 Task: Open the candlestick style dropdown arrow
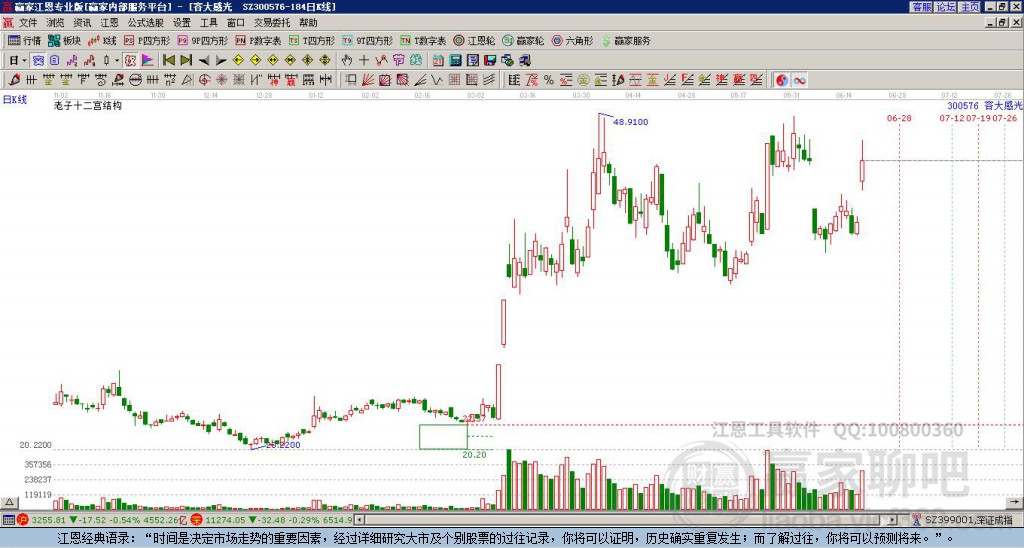[x=117, y=61]
